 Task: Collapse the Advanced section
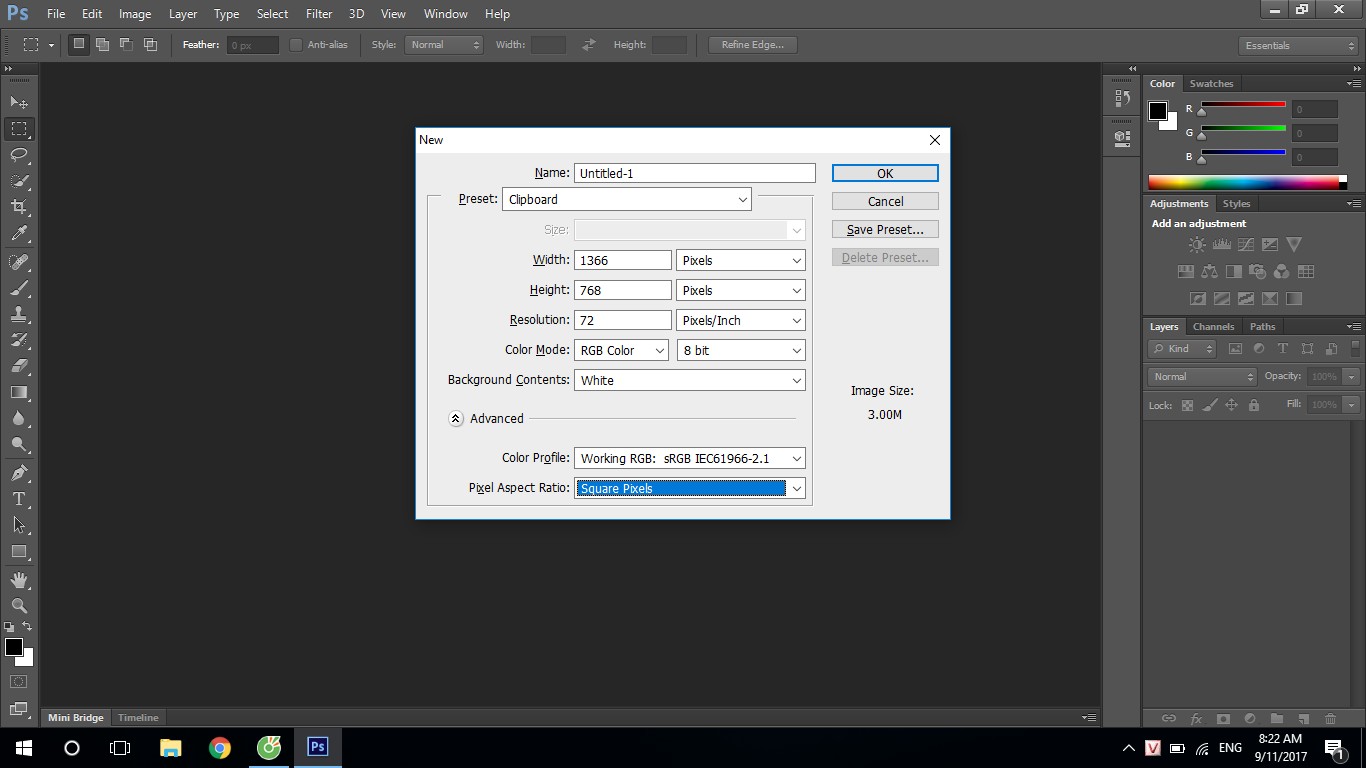[456, 419]
